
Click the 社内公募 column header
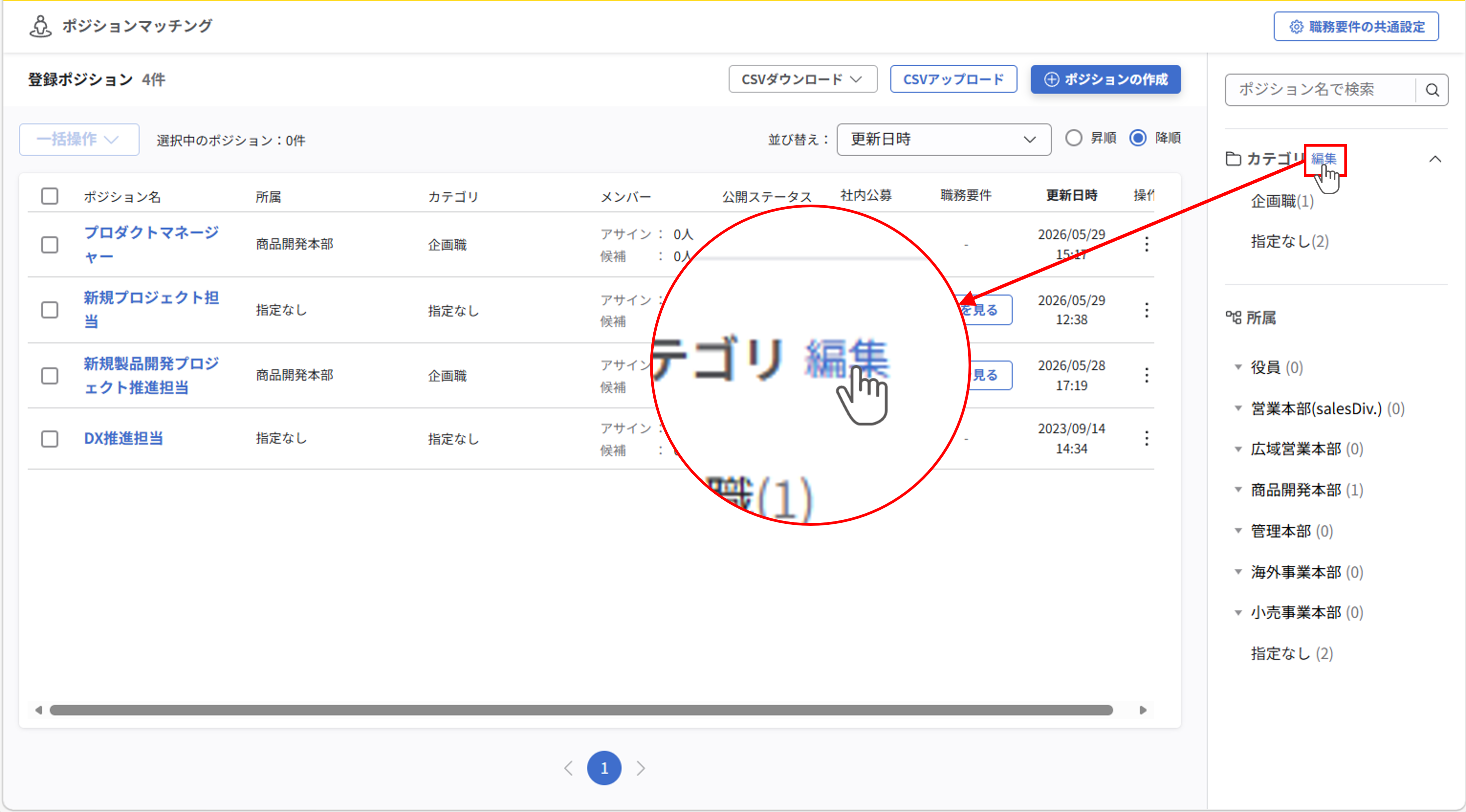click(866, 195)
